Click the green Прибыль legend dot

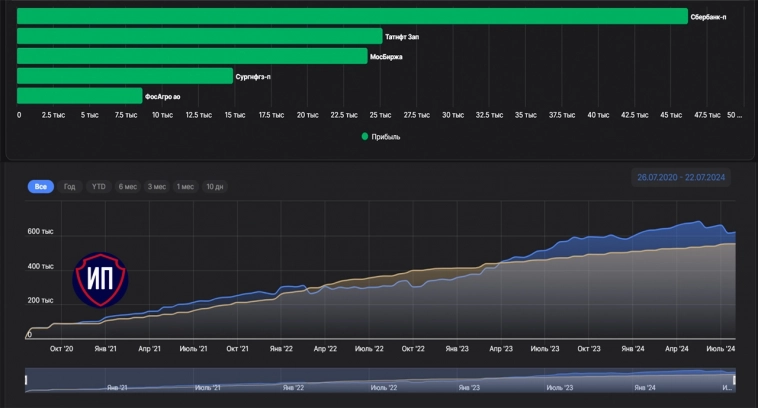point(365,137)
